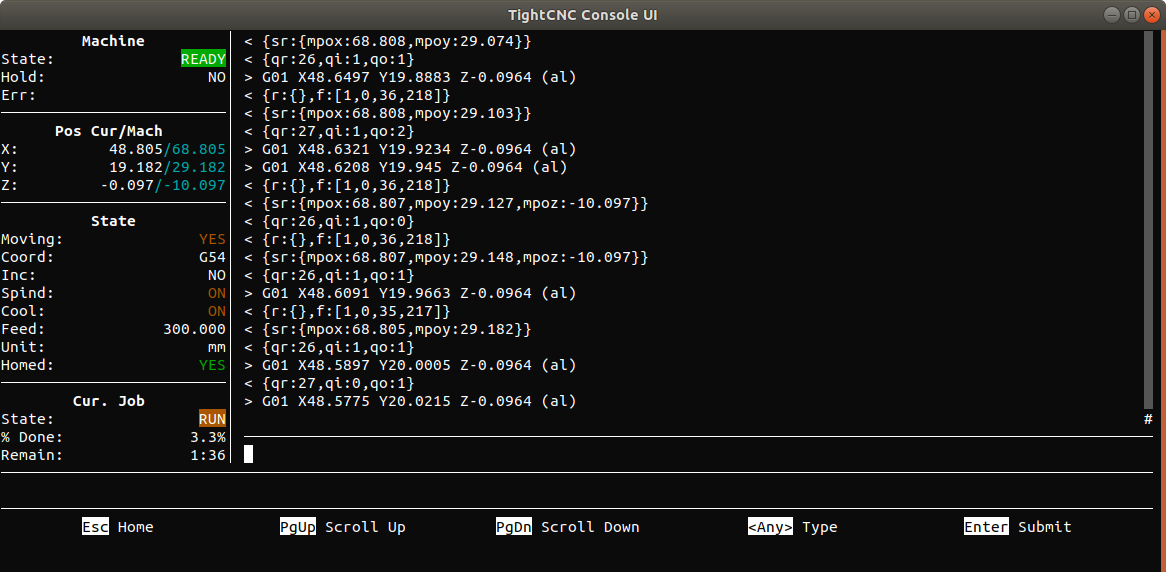Screen dimensions: 1166x572
Task: Click the Y position 19.182/29.182 value
Action: click(167, 167)
